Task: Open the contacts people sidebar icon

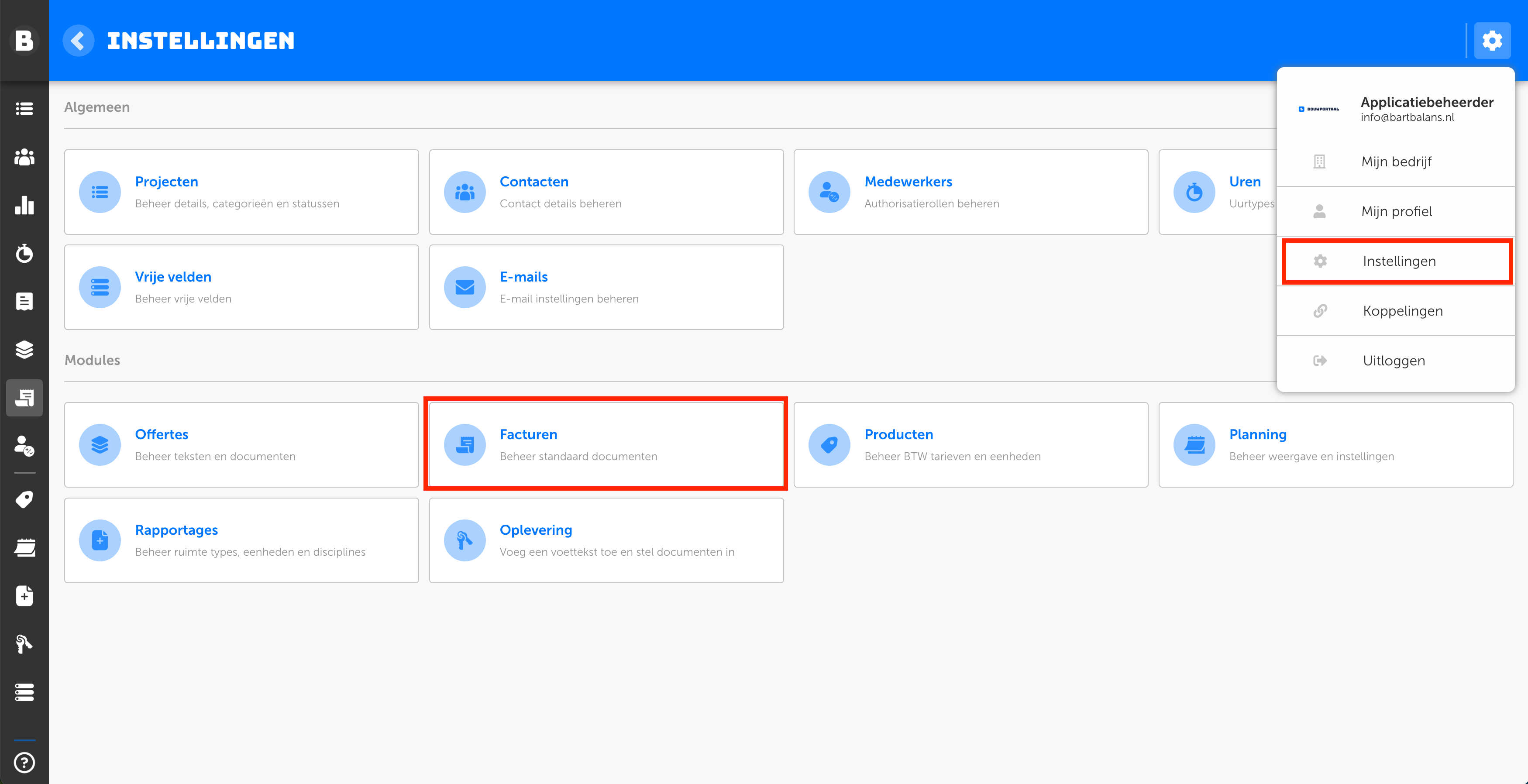Action: coord(24,157)
